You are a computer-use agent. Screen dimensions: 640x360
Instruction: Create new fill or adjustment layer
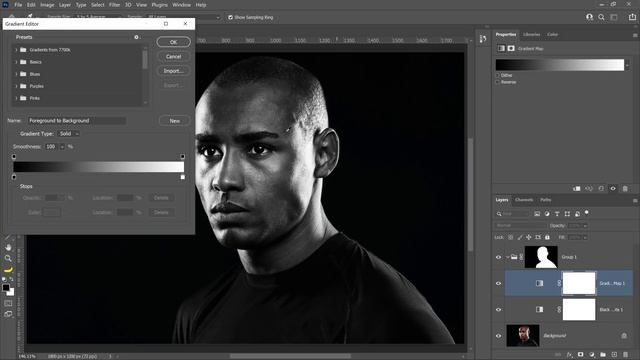pos(592,355)
